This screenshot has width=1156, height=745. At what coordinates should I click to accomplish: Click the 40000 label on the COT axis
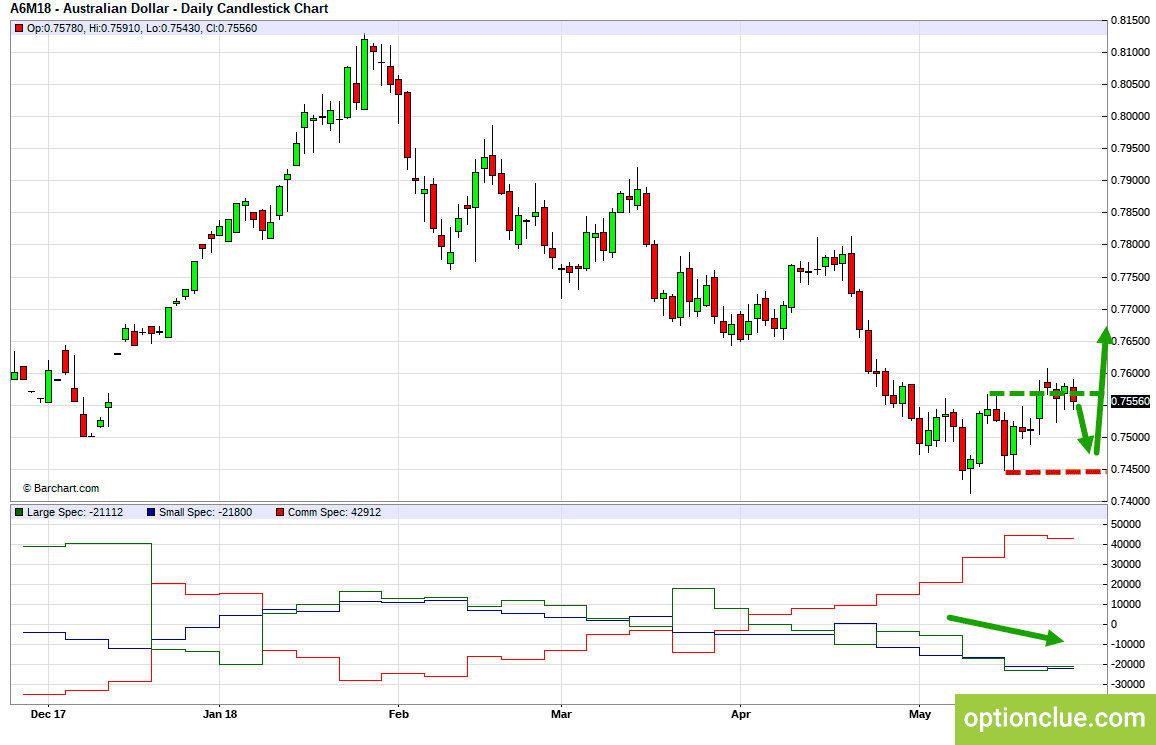point(1127,545)
